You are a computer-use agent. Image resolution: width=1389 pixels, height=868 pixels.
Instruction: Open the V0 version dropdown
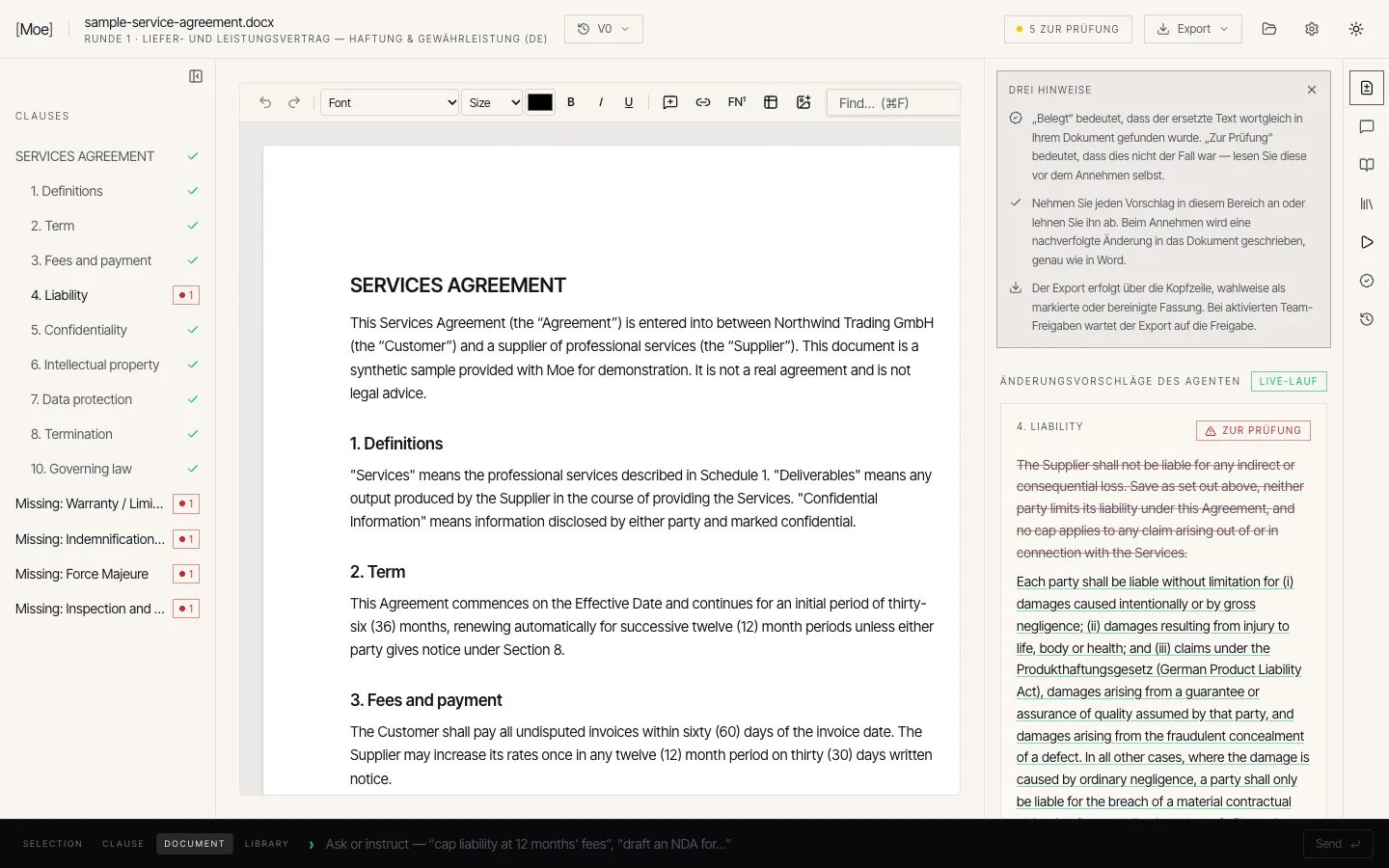(x=604, y=29)
